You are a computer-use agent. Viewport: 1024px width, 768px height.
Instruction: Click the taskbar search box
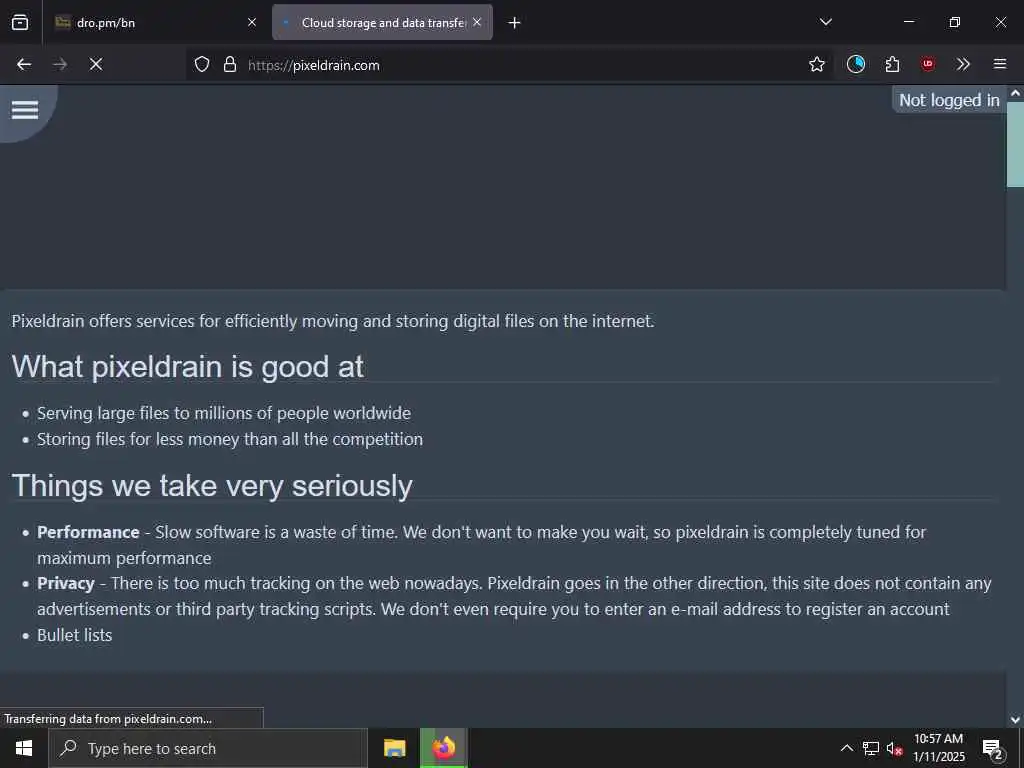208,748
